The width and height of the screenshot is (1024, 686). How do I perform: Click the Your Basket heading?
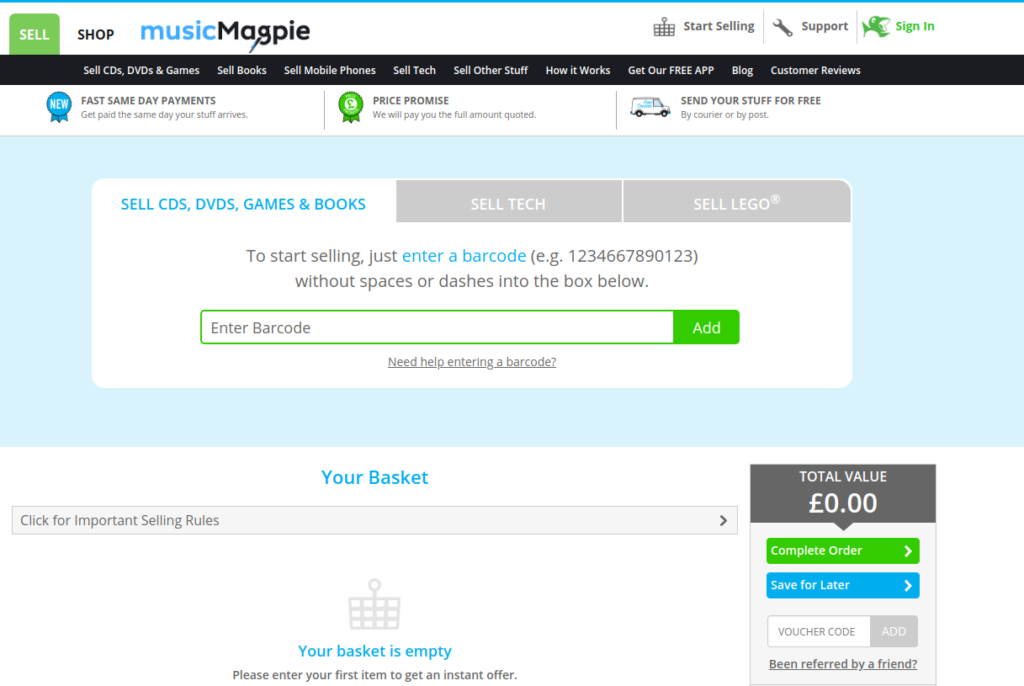coord(374,478)
